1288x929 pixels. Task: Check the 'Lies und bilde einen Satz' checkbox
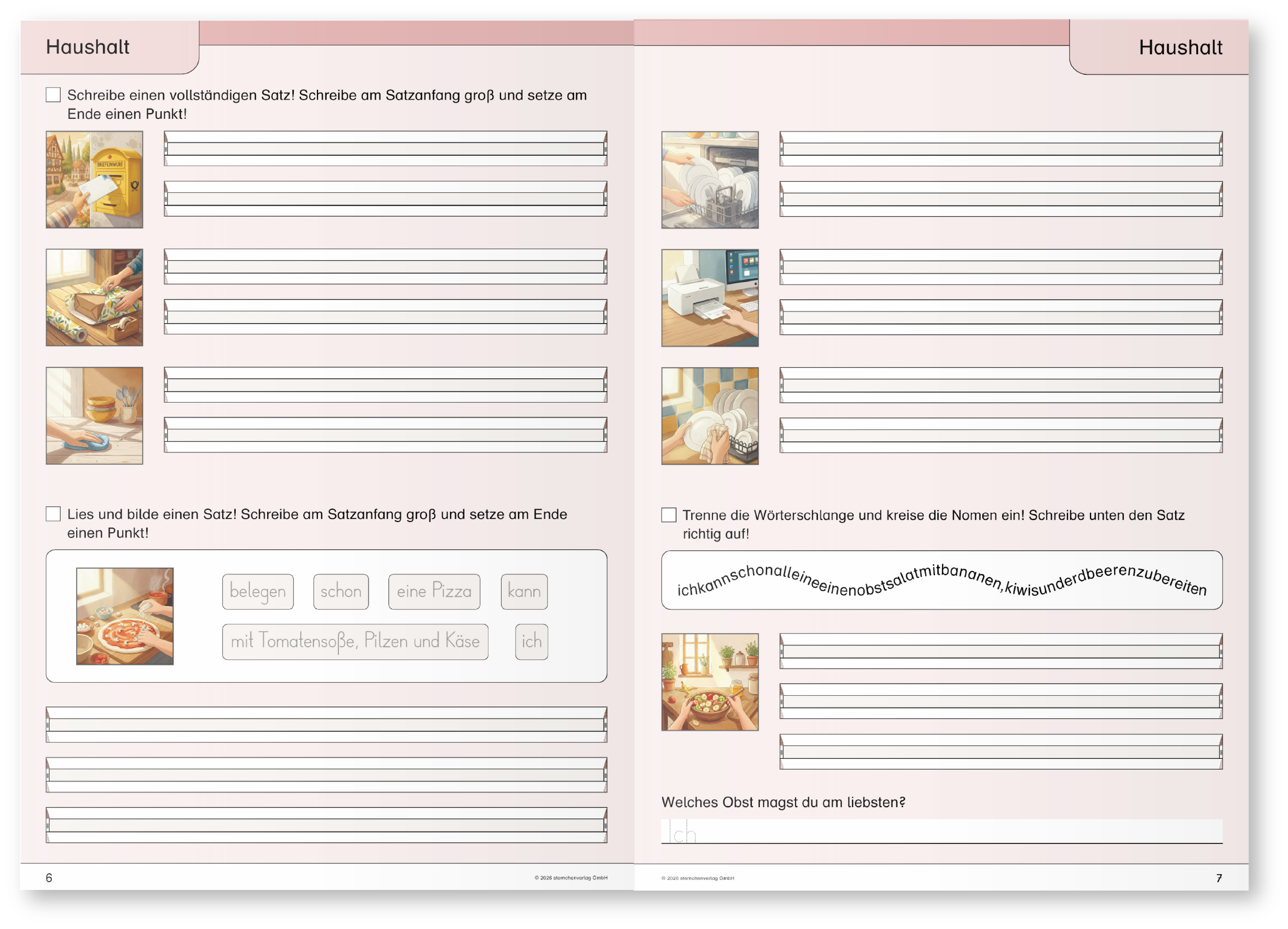tap(53, 514)
